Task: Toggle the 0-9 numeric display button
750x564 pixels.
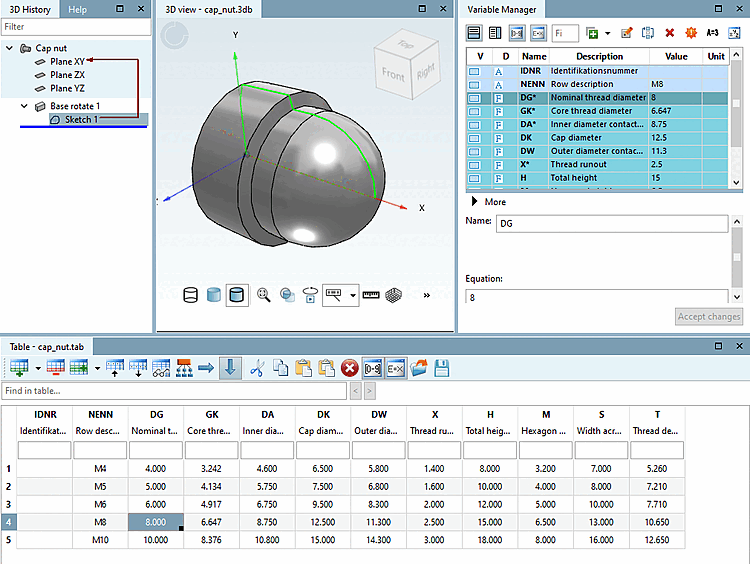Action: click(x=372, y=368)
